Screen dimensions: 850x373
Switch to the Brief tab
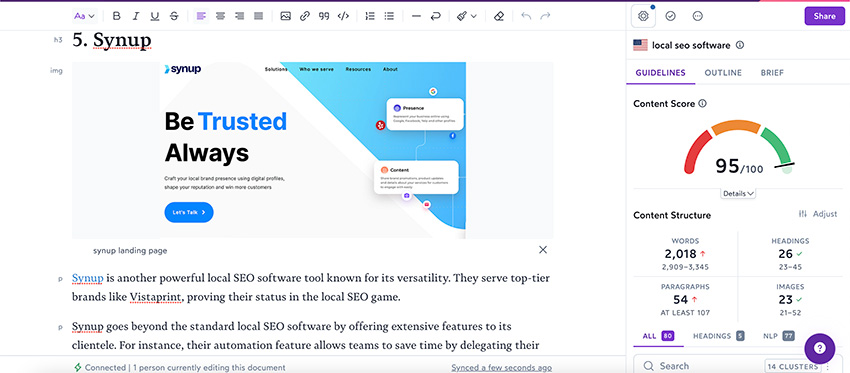pos(772,73)
